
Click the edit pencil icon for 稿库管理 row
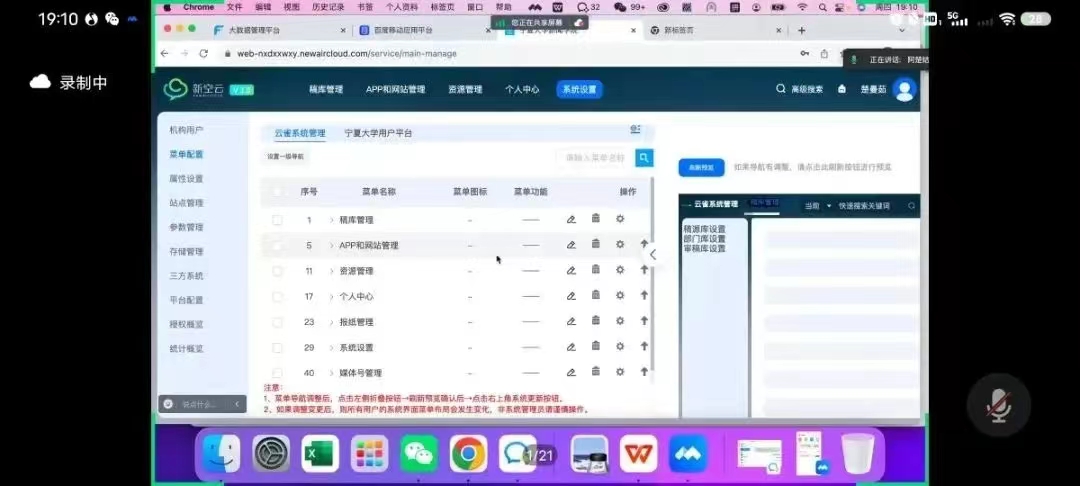click(571, 219)
